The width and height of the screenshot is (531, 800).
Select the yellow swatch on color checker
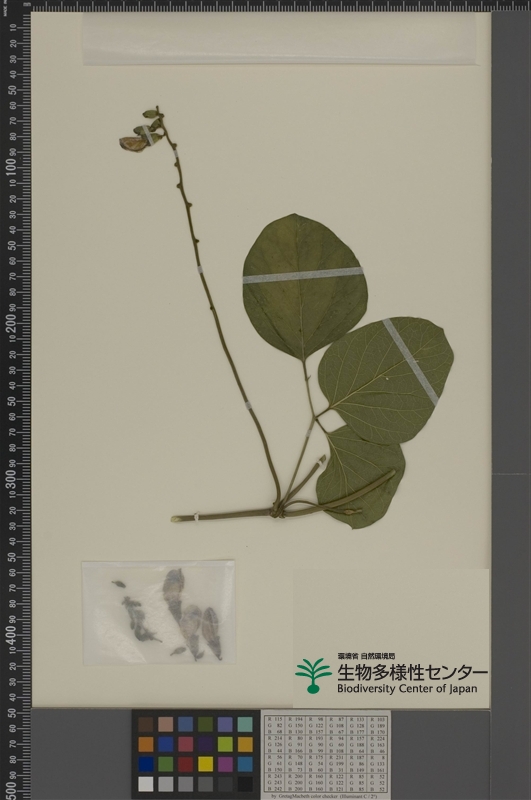tap(205, 764)
